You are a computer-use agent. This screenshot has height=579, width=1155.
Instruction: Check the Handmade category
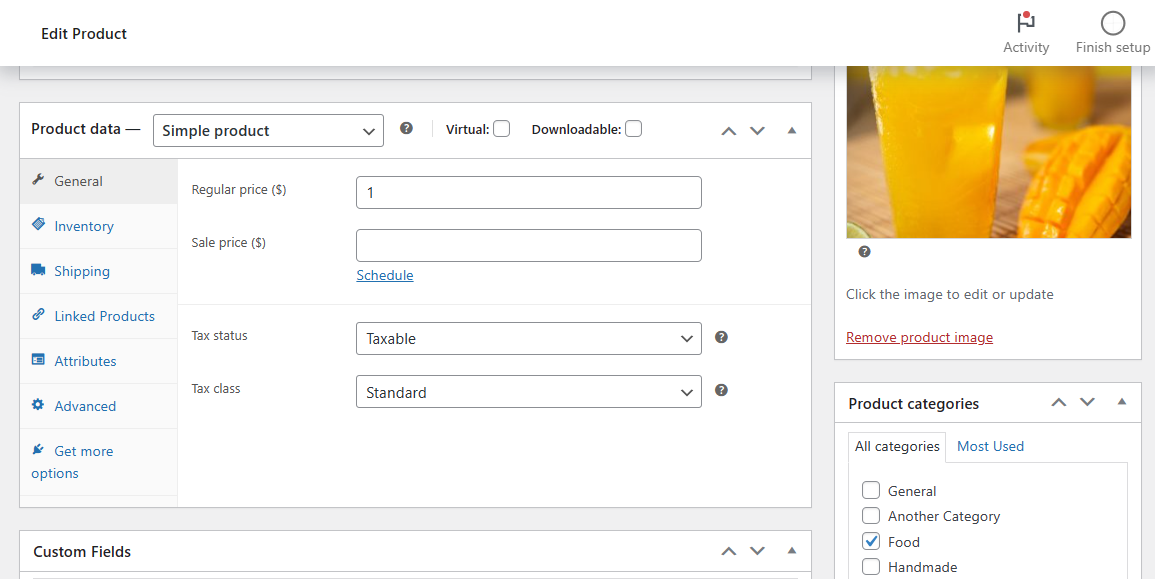871,566
